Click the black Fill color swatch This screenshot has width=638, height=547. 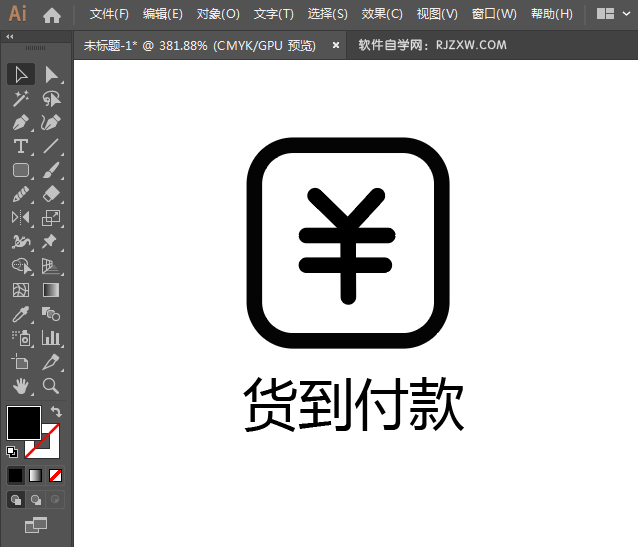click(x=24, y=422)
